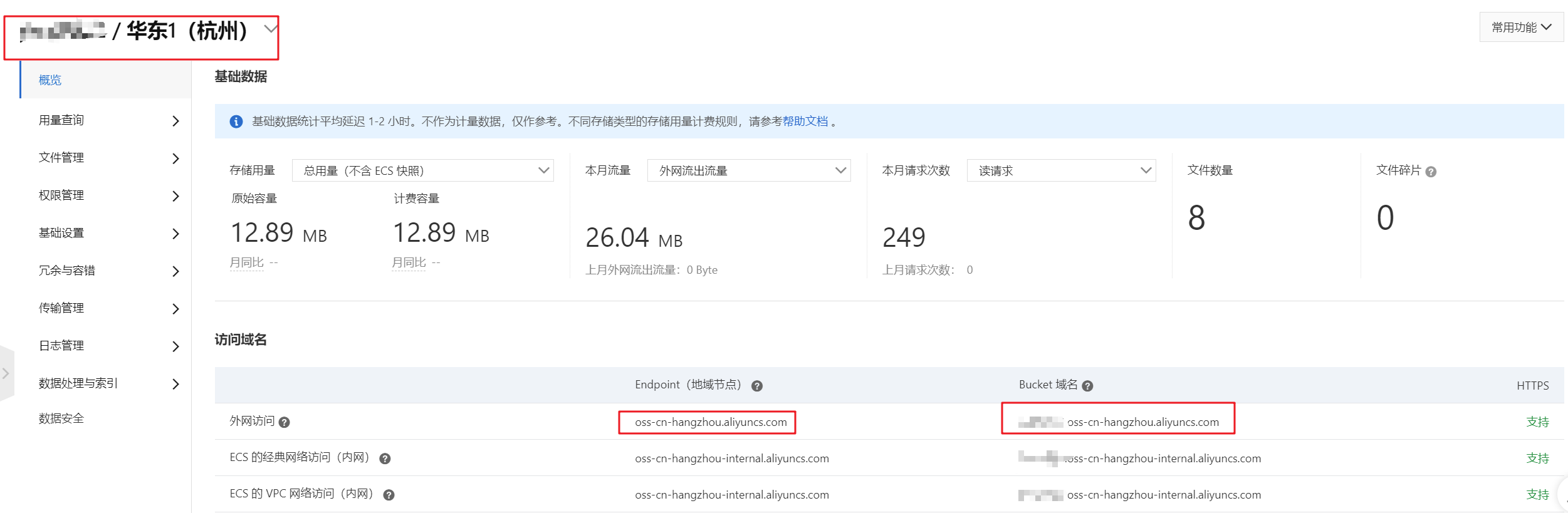The height and width of the screenshot is (513, 1568).
Task: Click help icon for ECS 的 VPC 网络访问
Action: pos(389,495)
